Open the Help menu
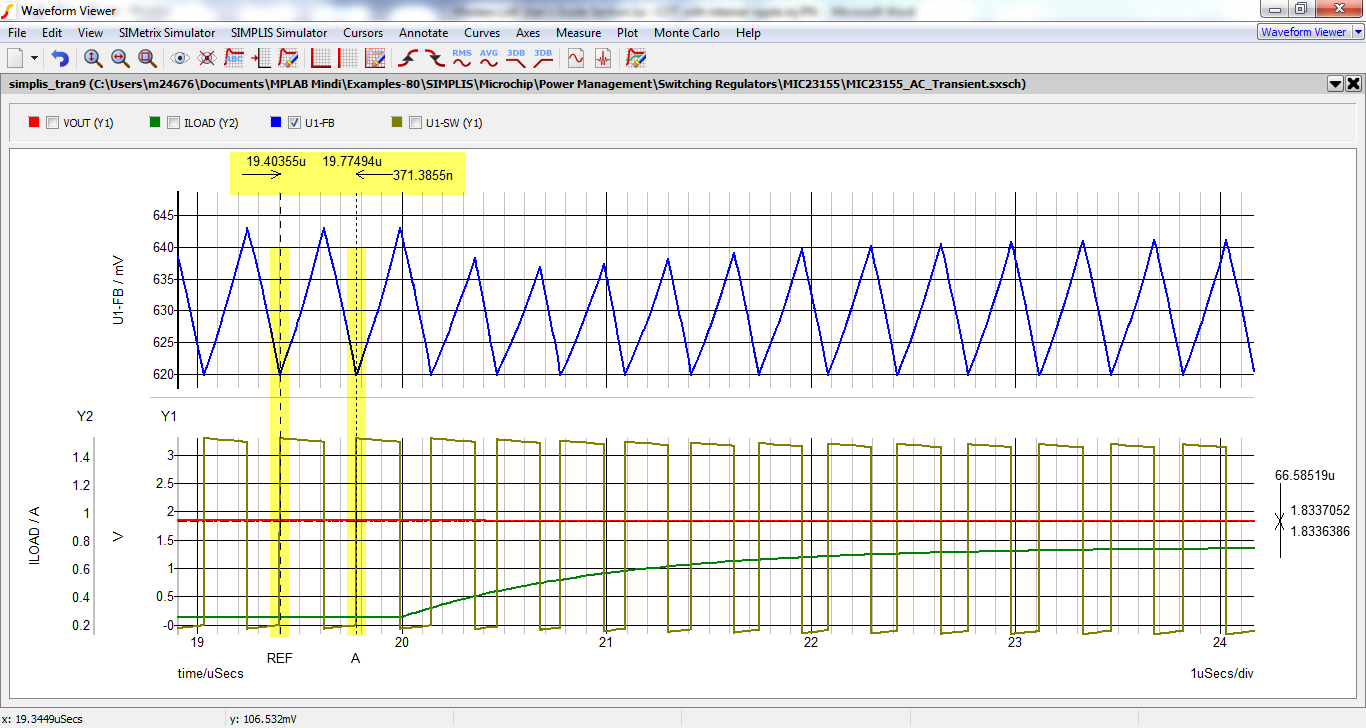 point(748,33)
